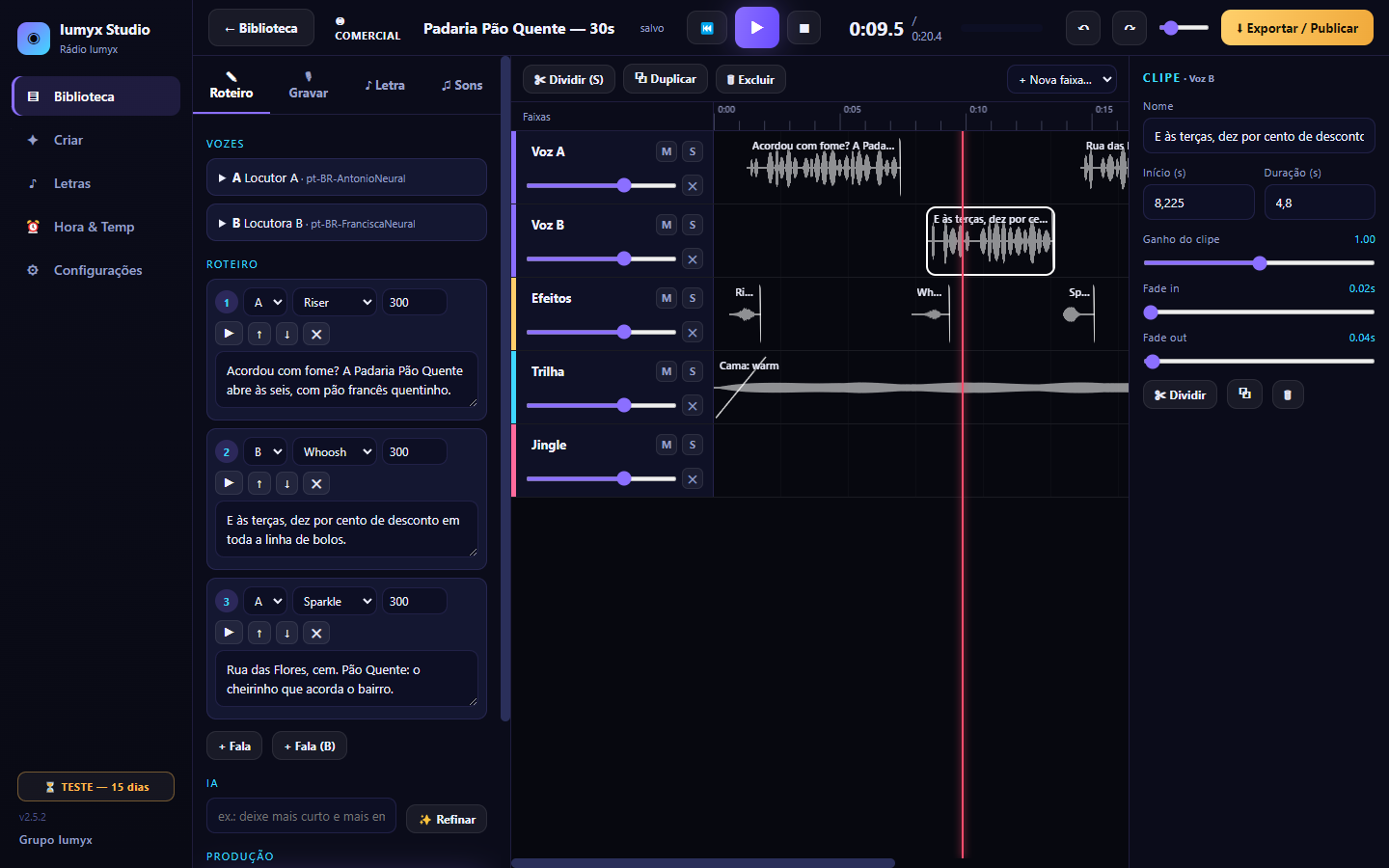Screen dimensions: 1389x868
Task: Adjust the Voz B volume slider
Action: 601,258
